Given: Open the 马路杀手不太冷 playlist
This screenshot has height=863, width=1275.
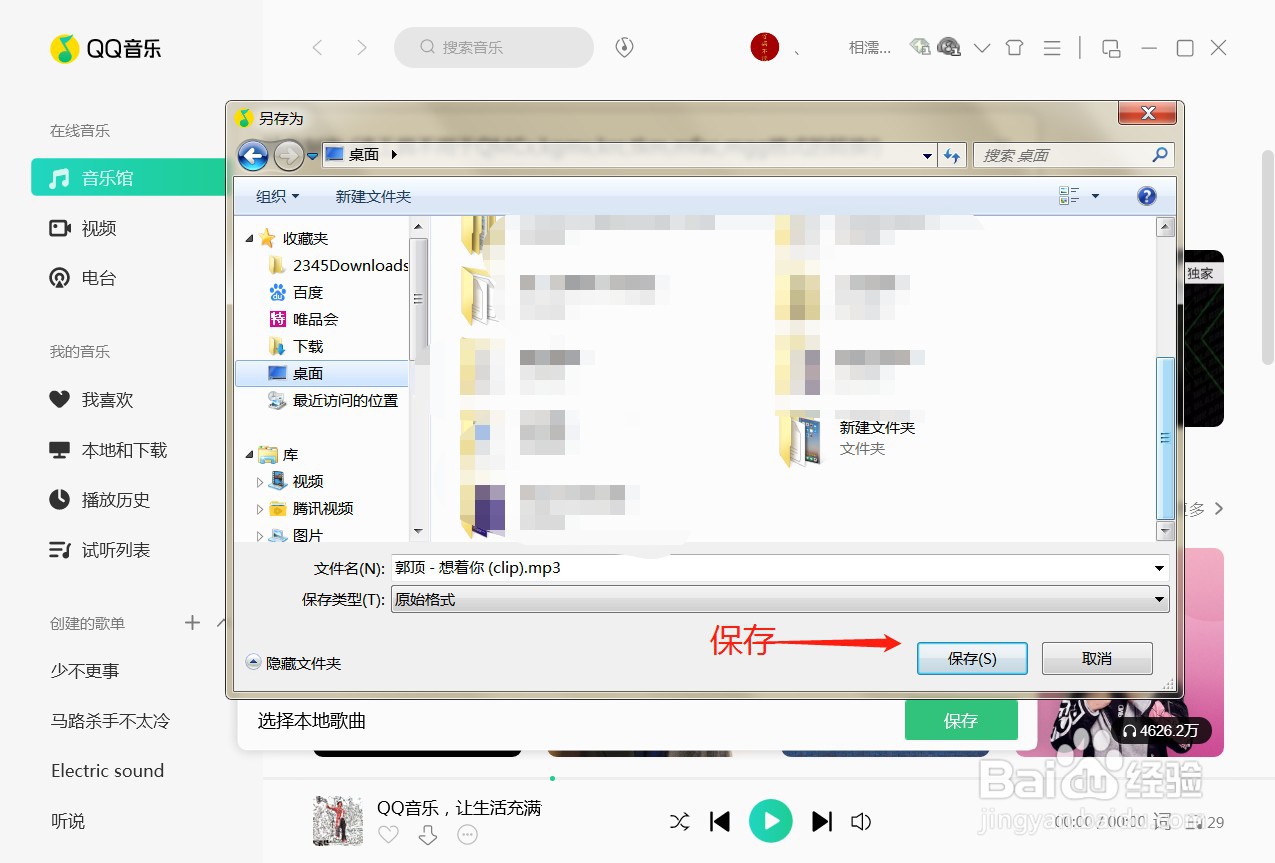Looking at the screenshot, I should [x=110, y=721].
